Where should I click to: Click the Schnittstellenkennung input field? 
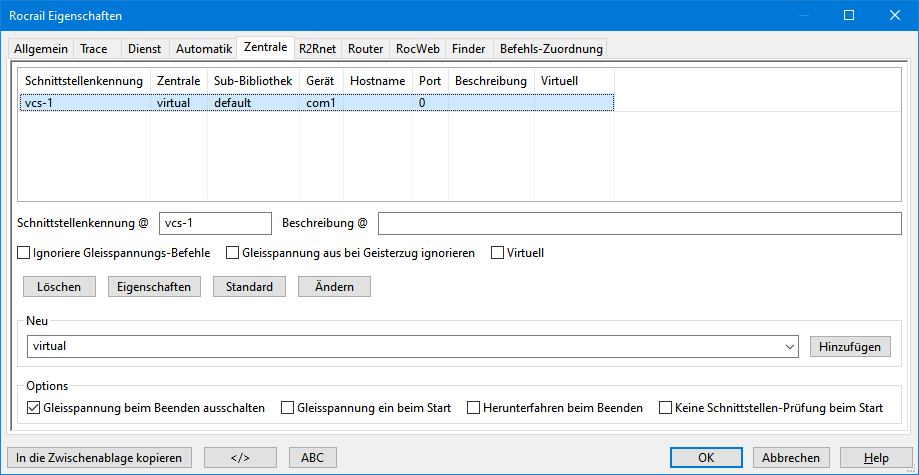(x=215, y=223)
